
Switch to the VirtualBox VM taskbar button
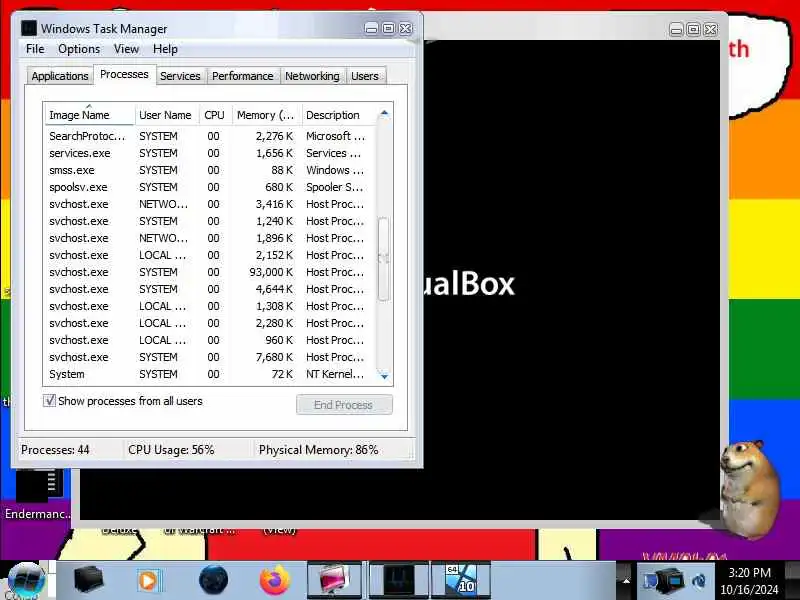pyautogui.click(x=461, y=581)
